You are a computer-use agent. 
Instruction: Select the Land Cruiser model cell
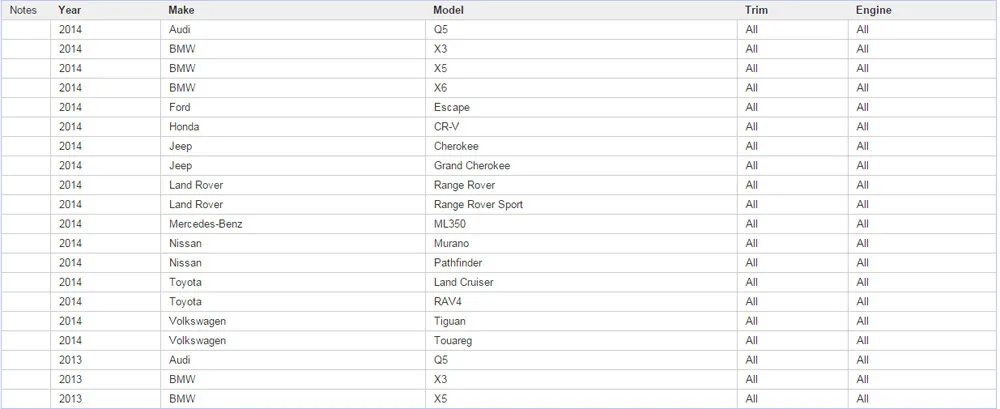pos(581,282)
